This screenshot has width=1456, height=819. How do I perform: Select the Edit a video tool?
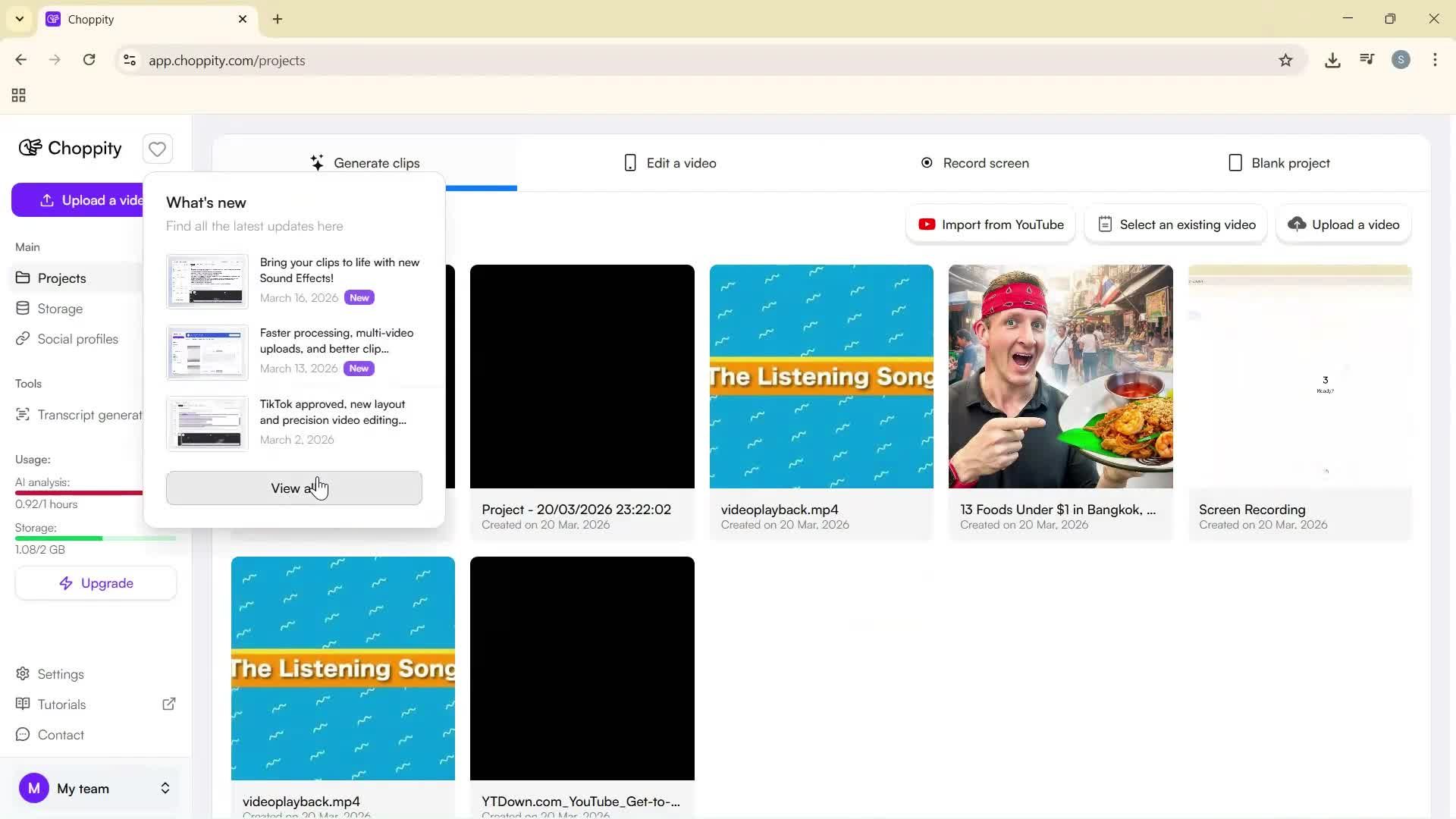(670, 162)
